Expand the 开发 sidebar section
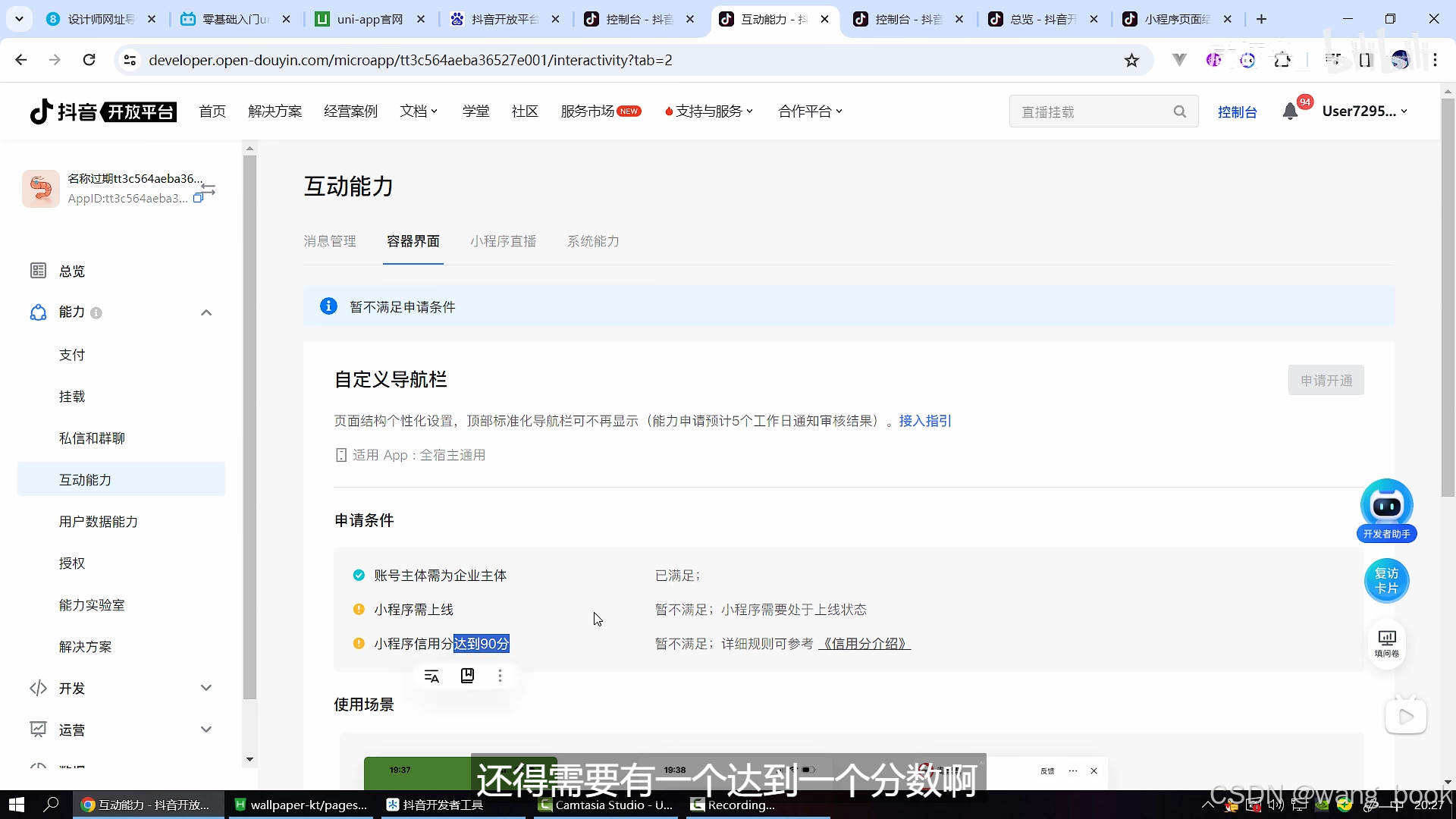This screenshot has width=1456, height=819. tap(206, 688)
